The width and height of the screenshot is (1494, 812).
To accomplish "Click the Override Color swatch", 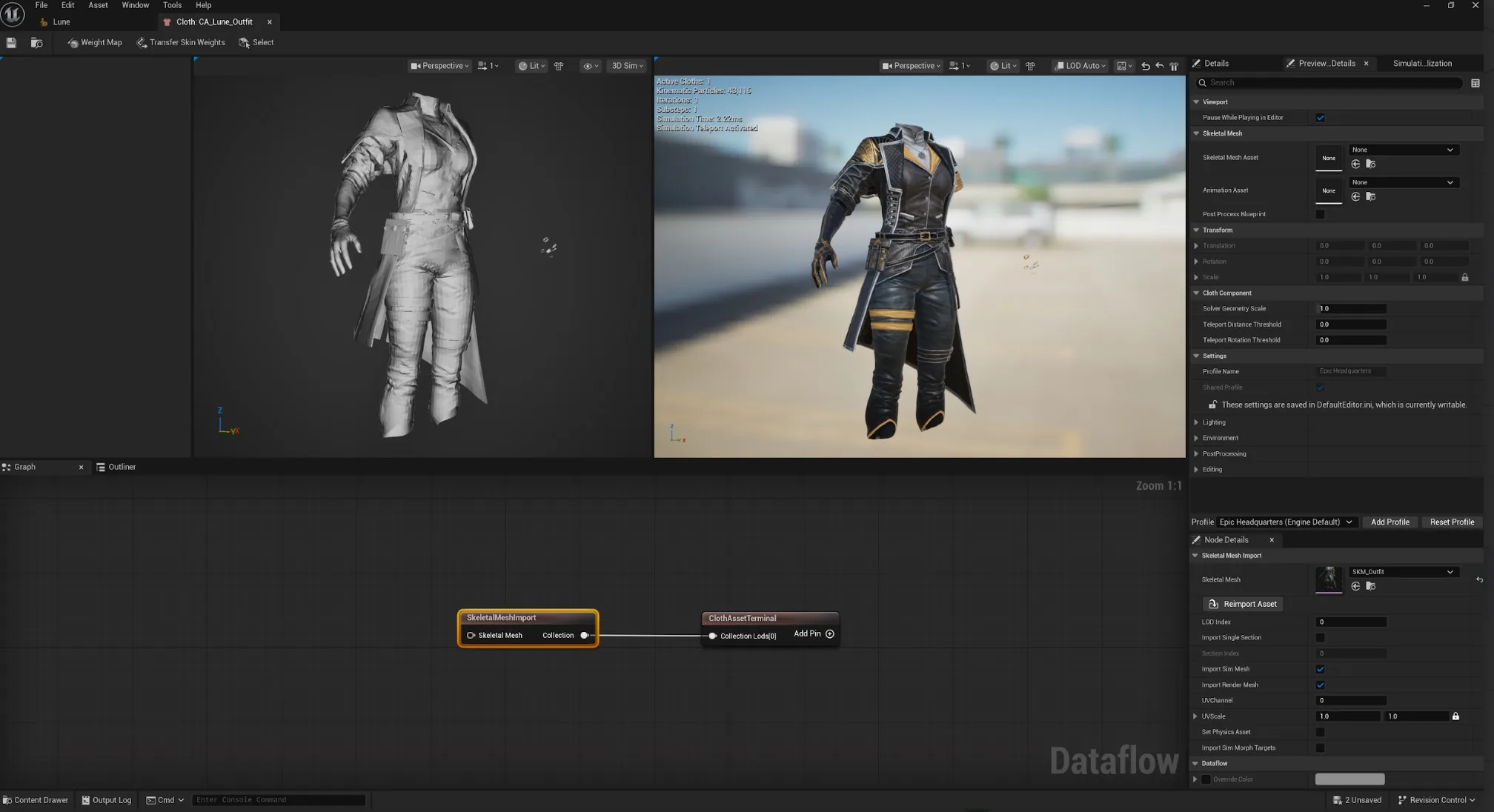I will 1349,779.
